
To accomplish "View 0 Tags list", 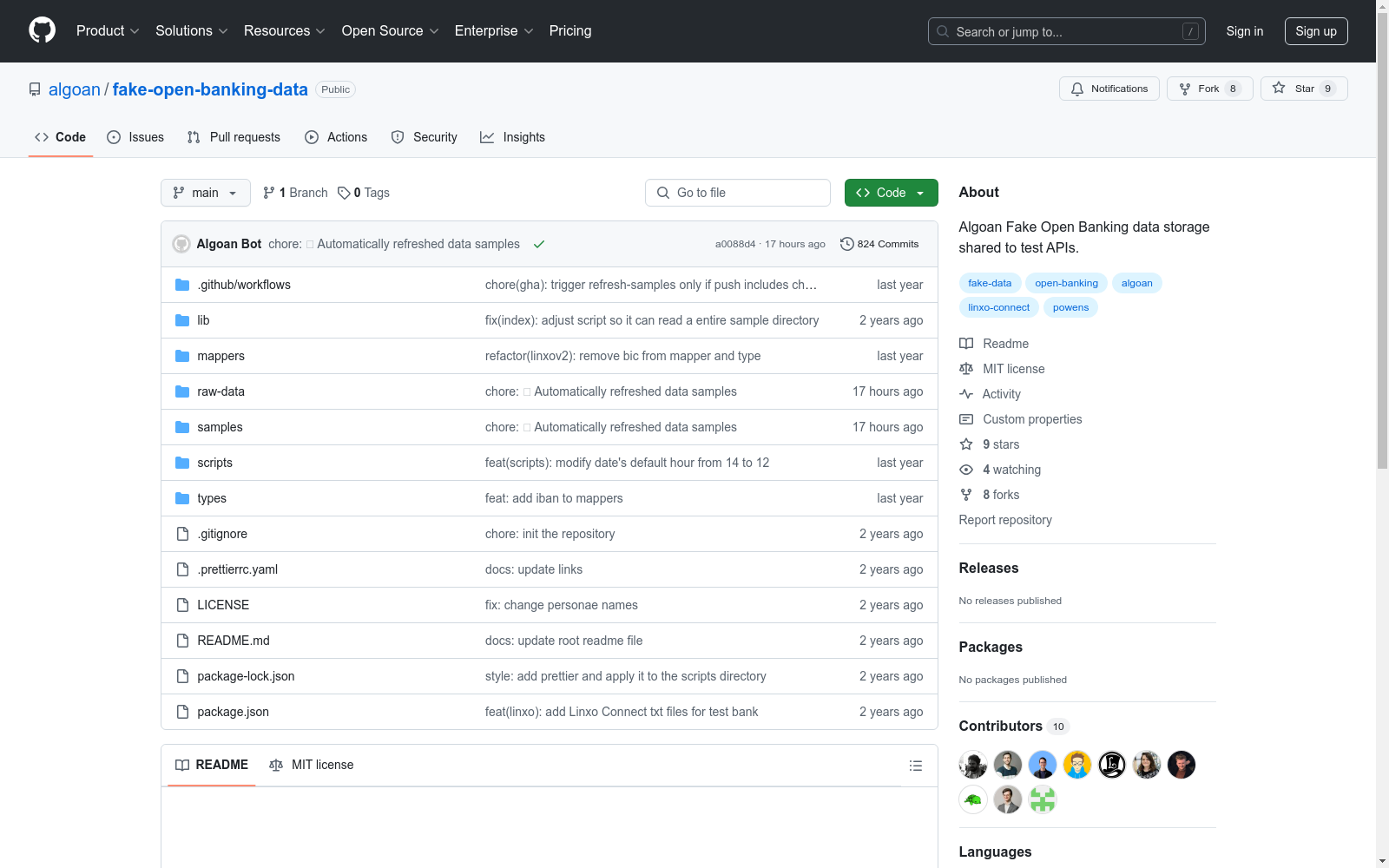I will click(364, 193).
